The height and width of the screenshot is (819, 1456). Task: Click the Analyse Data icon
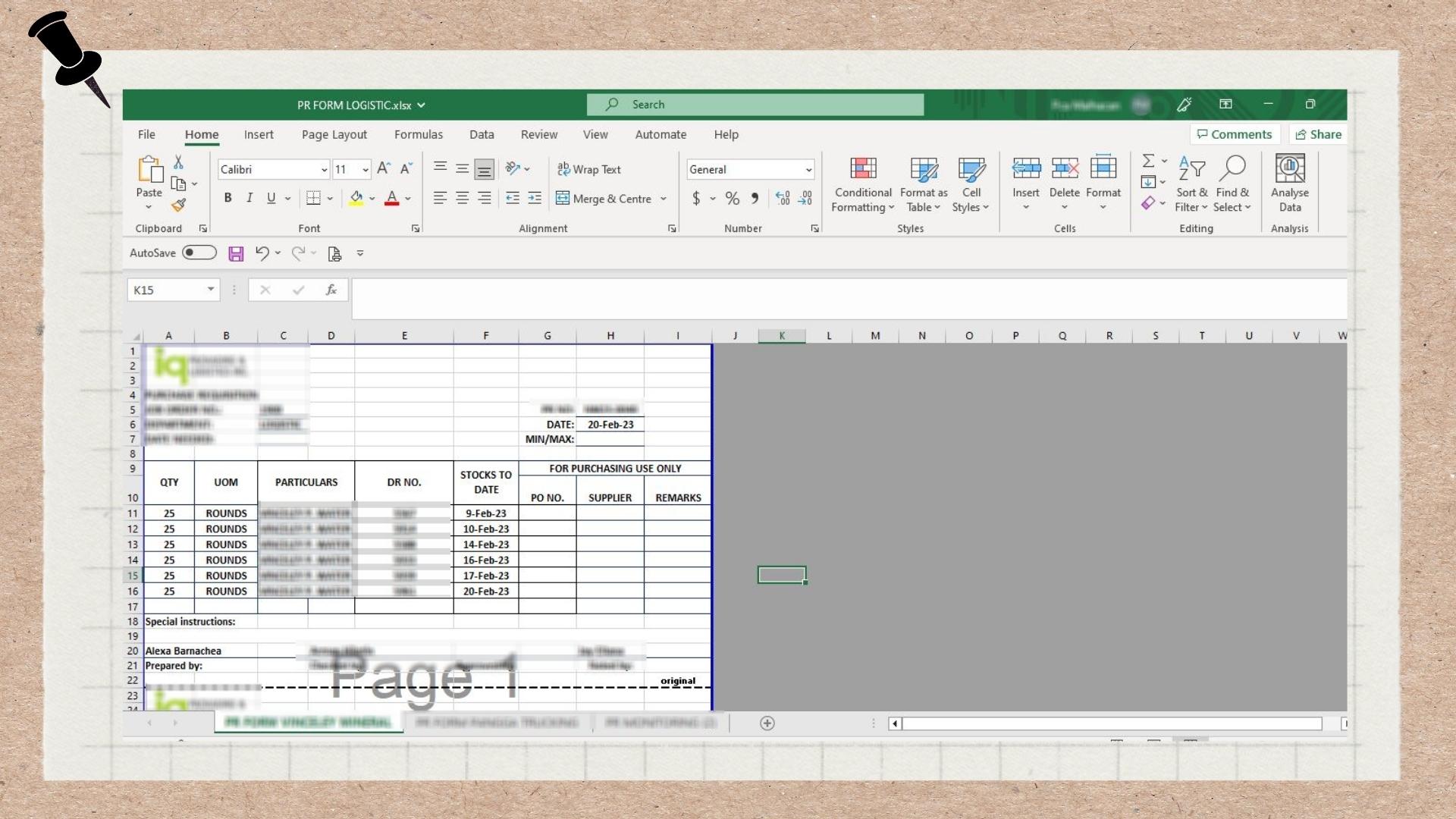[1289, 168]
